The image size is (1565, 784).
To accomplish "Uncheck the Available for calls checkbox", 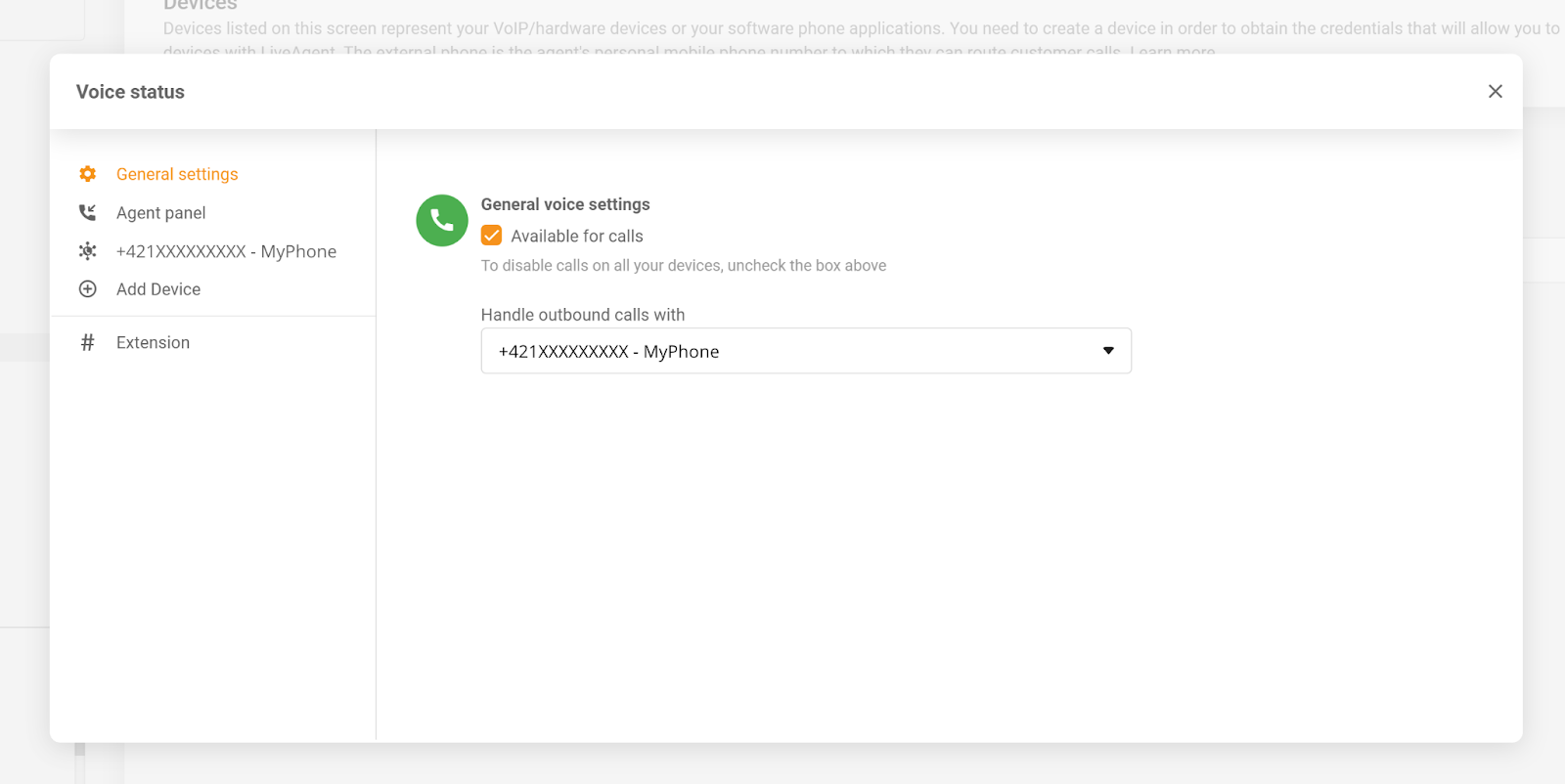I will pyautogui.click(x=492, y=236).
